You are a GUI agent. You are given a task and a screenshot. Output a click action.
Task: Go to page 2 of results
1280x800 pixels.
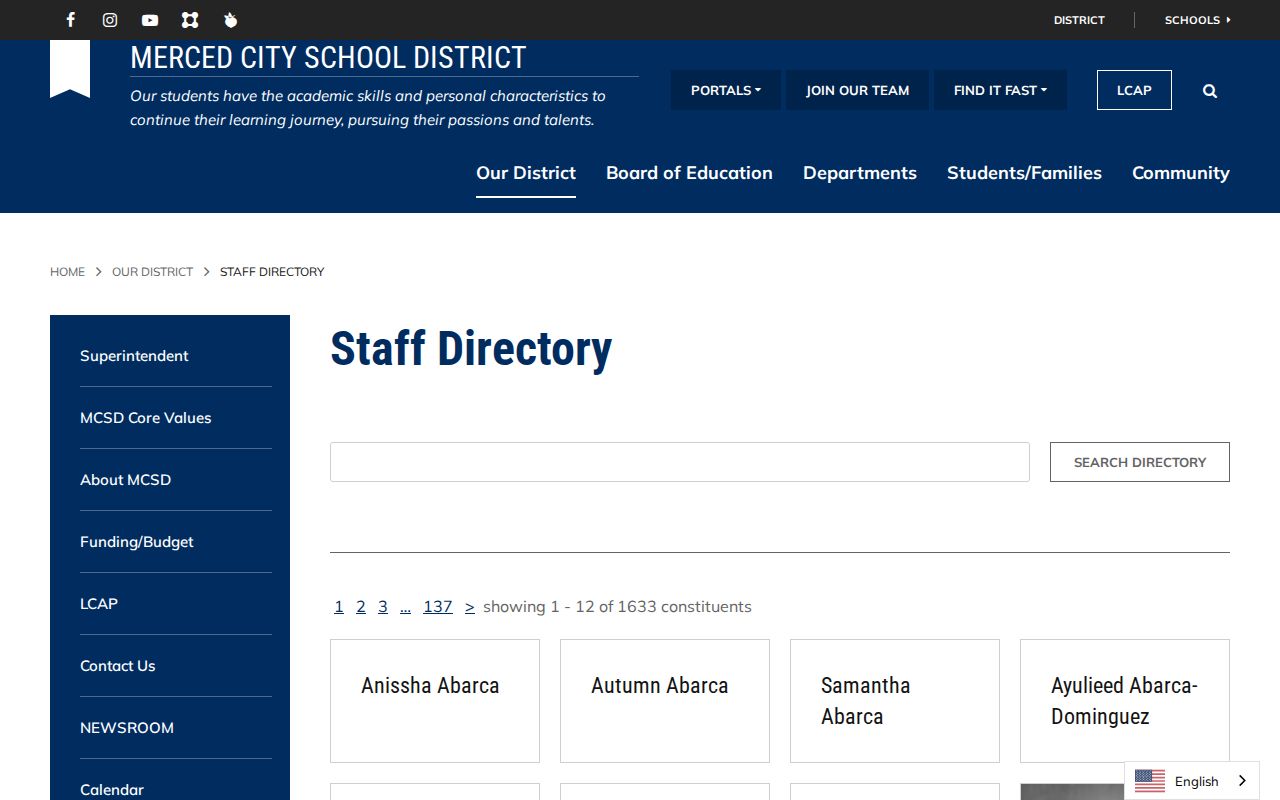click(361, 607)
